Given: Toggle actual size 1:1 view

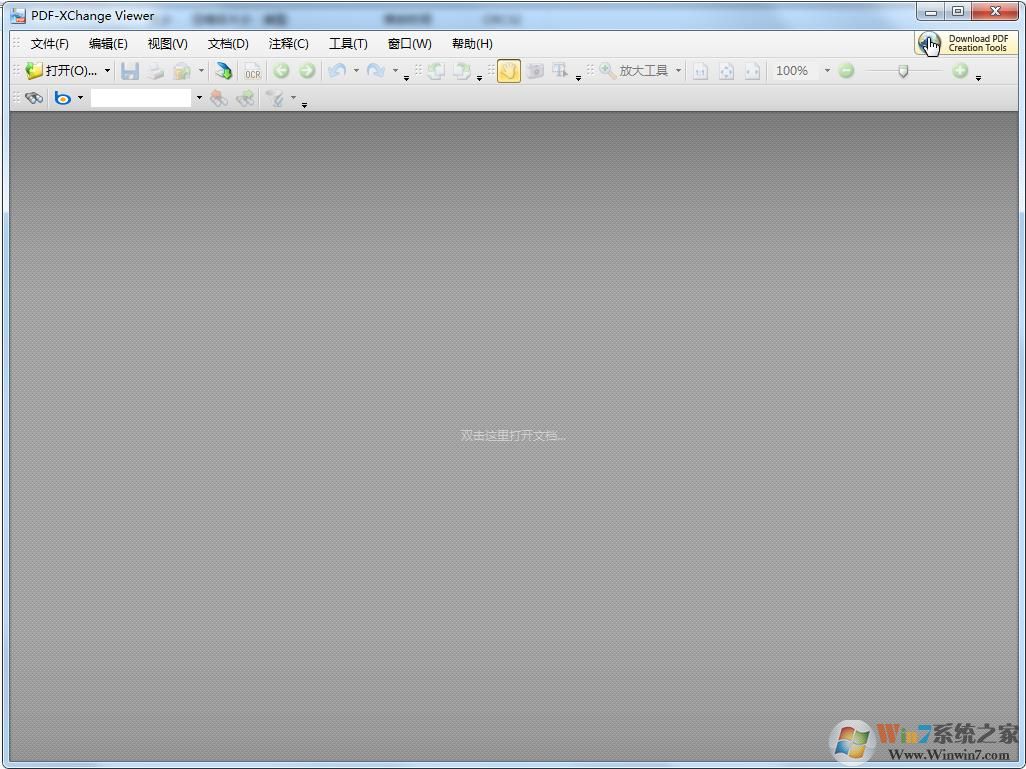Looking at the screenshot, I should click(700, 70).
